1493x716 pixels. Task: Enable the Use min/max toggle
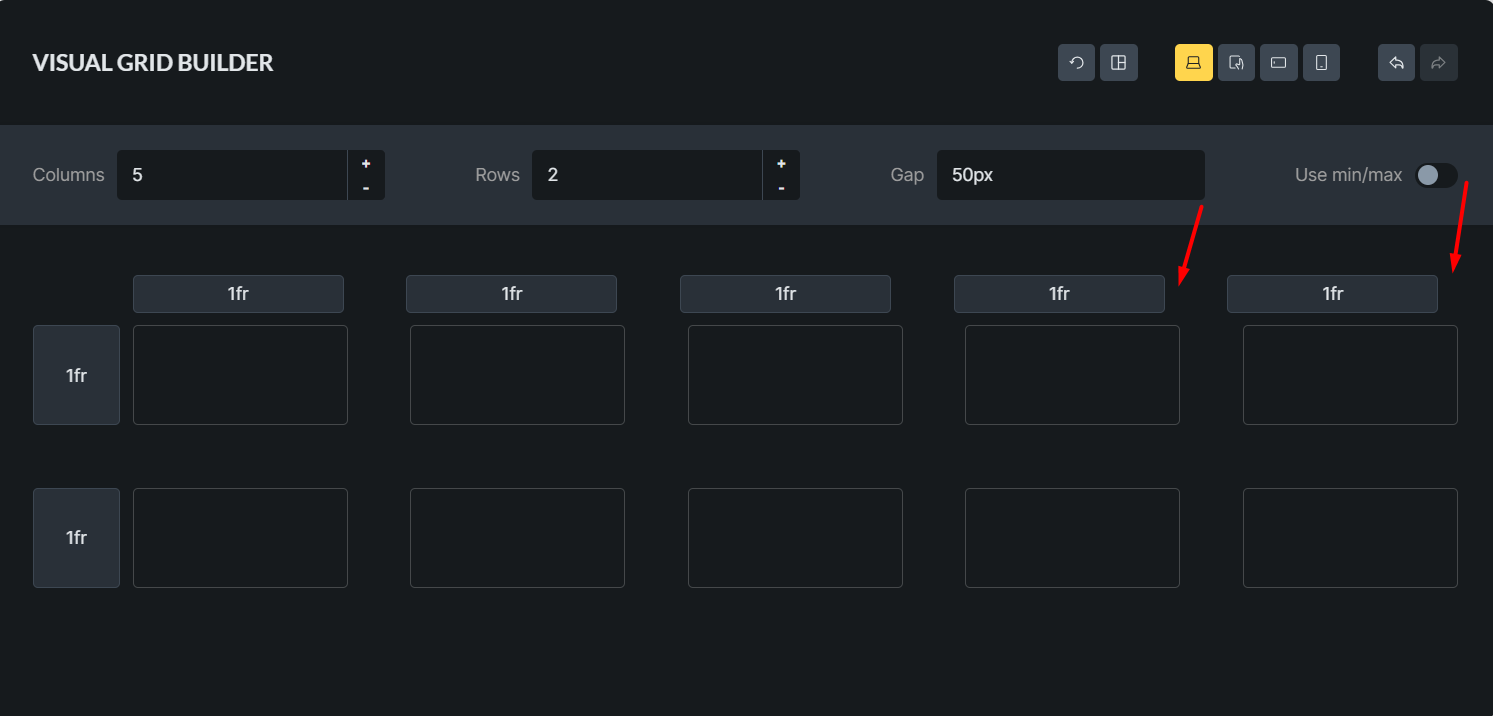click(x=1435, y=175)
